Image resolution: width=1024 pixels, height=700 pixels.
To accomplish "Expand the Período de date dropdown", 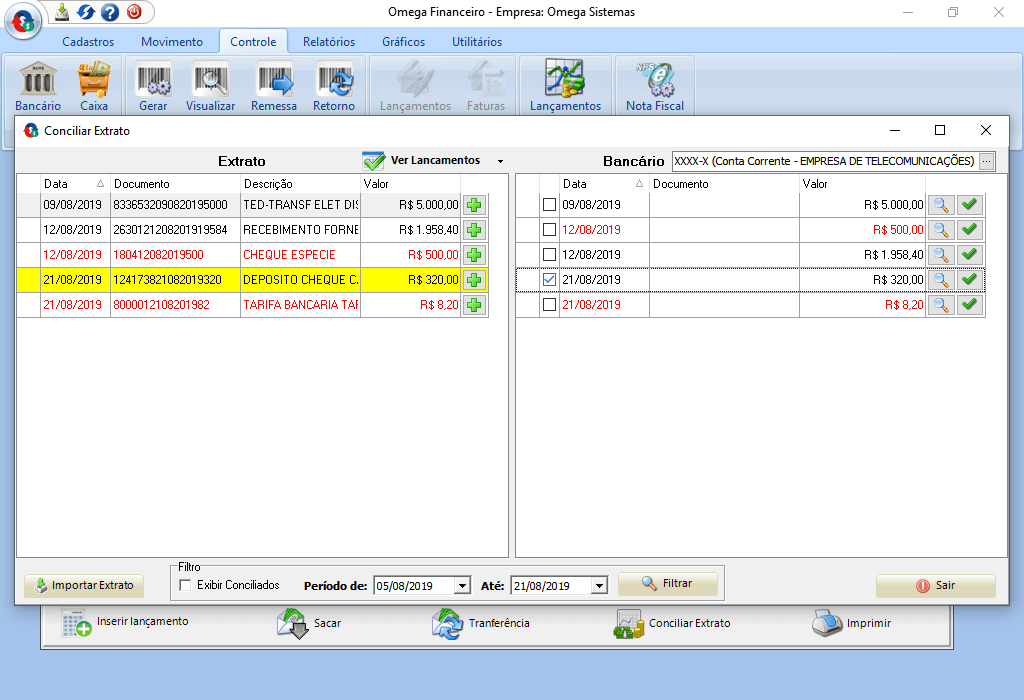I will (x=461, y=586).
